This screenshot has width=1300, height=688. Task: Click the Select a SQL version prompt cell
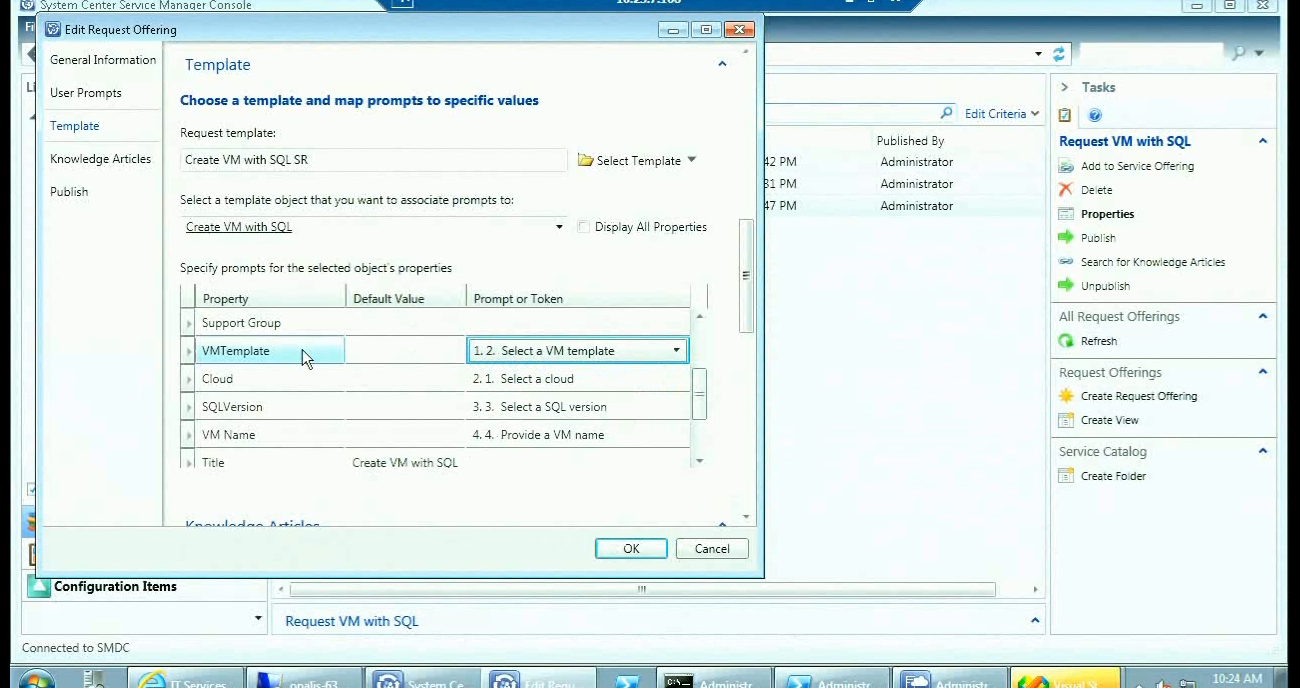tap(578, 407)
